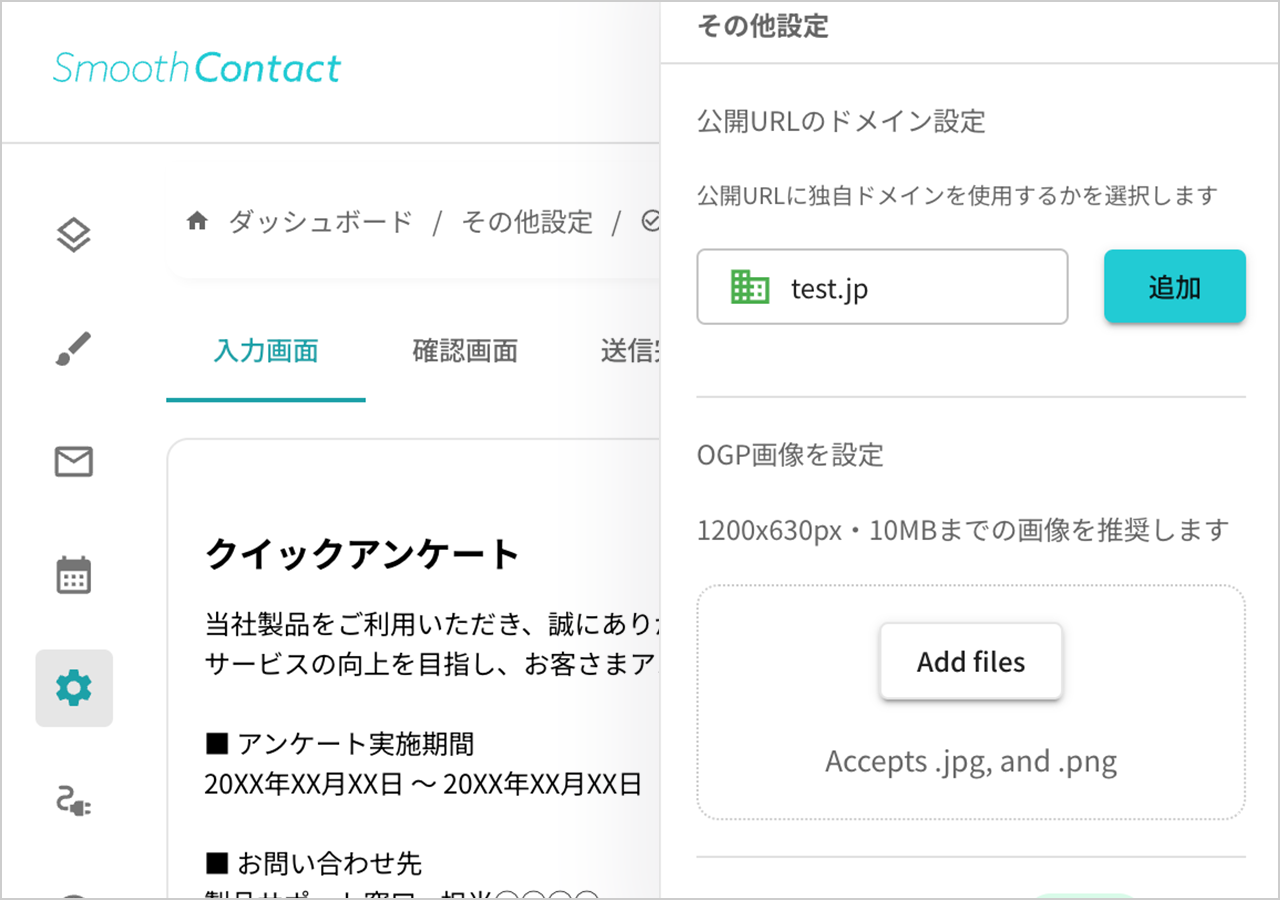
Task: Select the highlighted settings gear icon
Action: (x=74, y=688)
